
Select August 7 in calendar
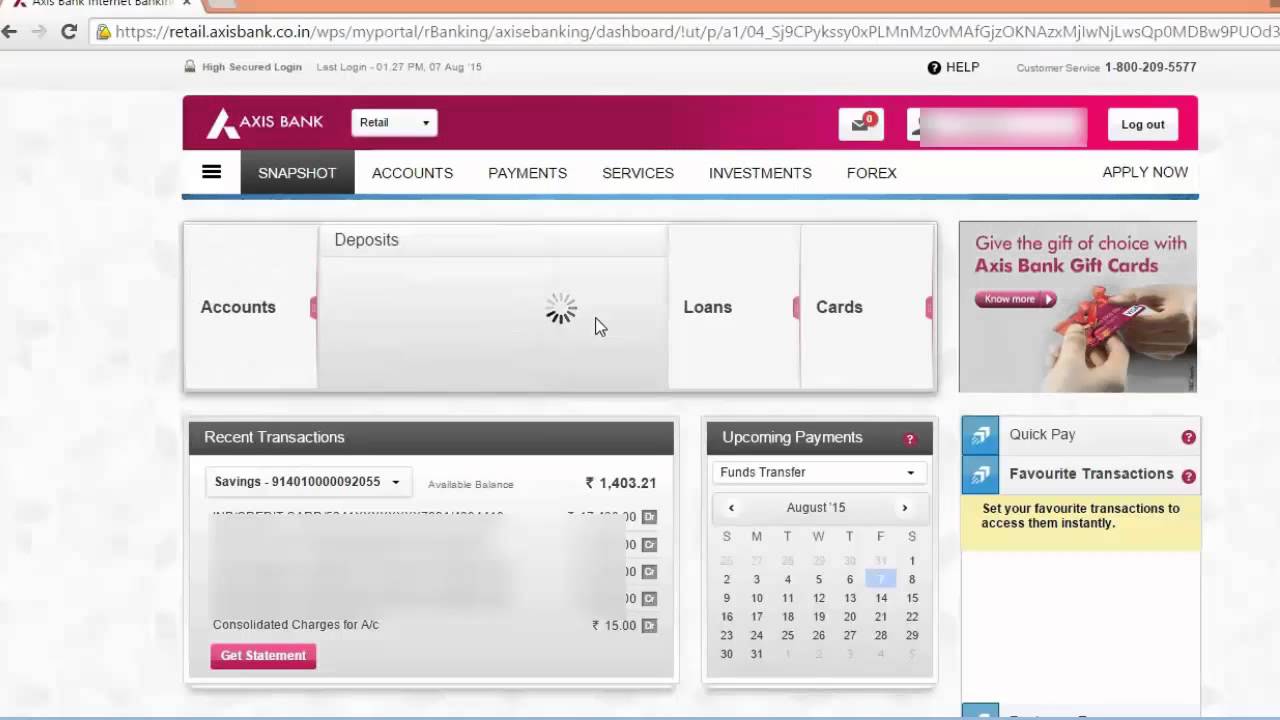881,579
